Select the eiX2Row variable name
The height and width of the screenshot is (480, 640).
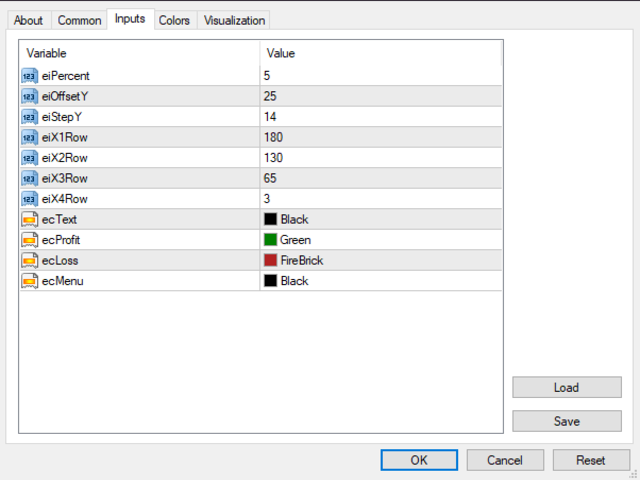pos(64,158)
